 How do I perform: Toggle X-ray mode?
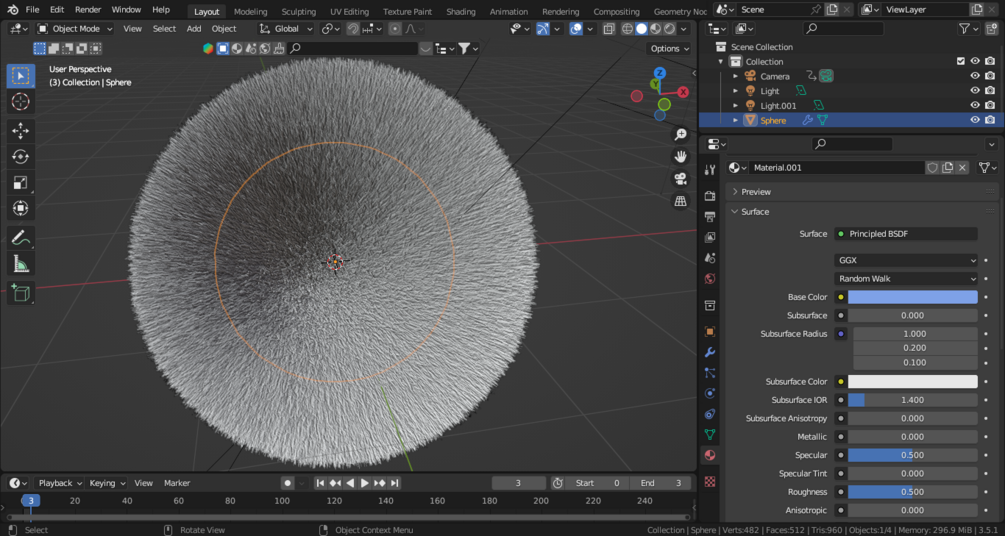click(x=609, y=29)
